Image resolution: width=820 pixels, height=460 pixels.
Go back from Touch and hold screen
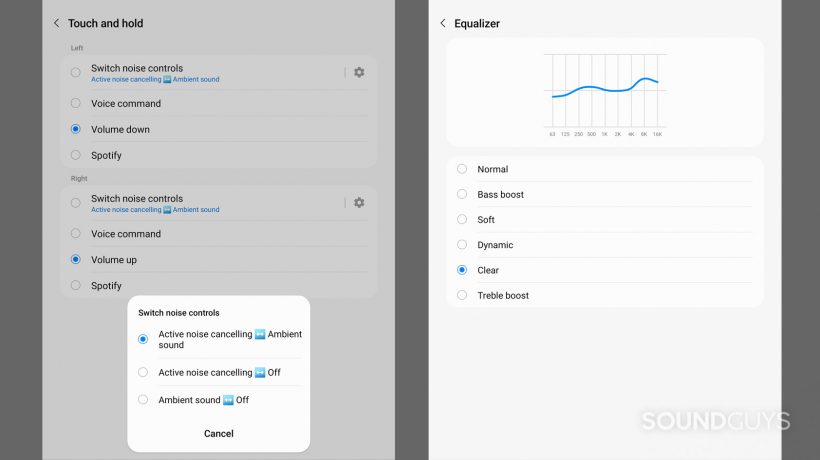click(57, 23)
